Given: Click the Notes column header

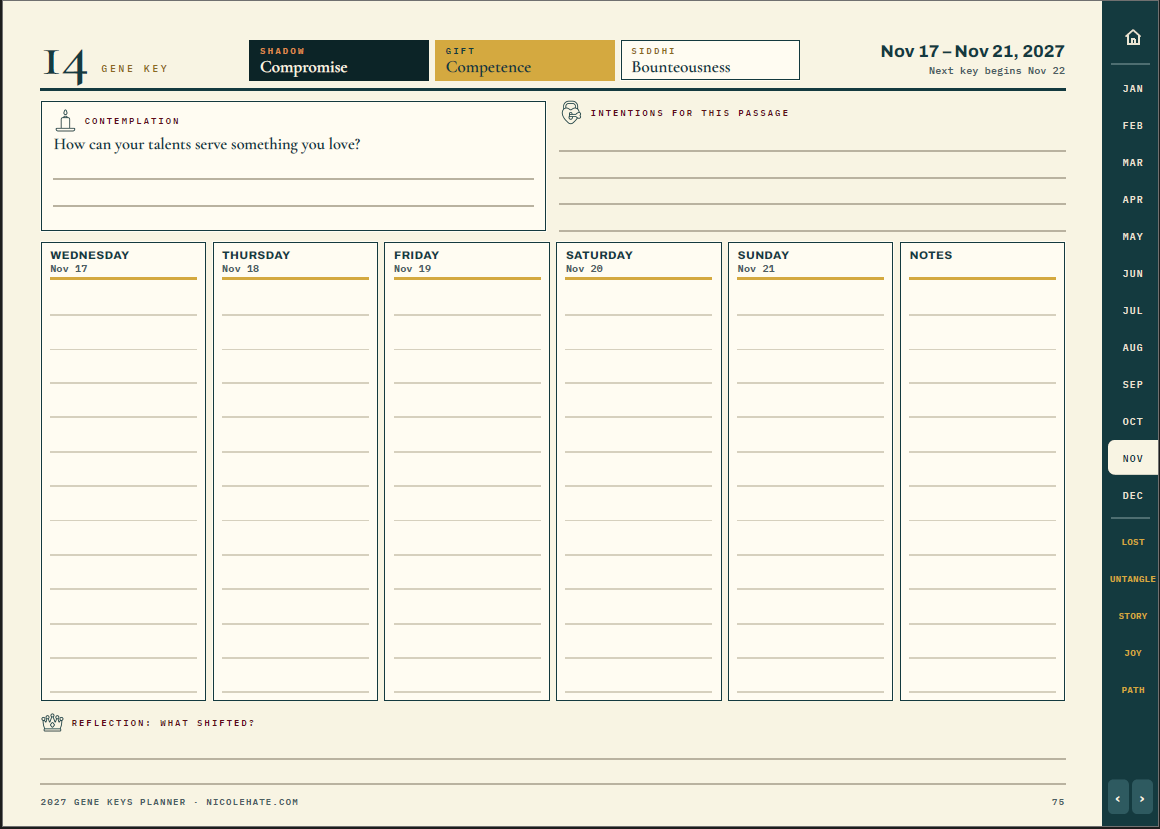Looking at the screenshot, I should (931, 255).
